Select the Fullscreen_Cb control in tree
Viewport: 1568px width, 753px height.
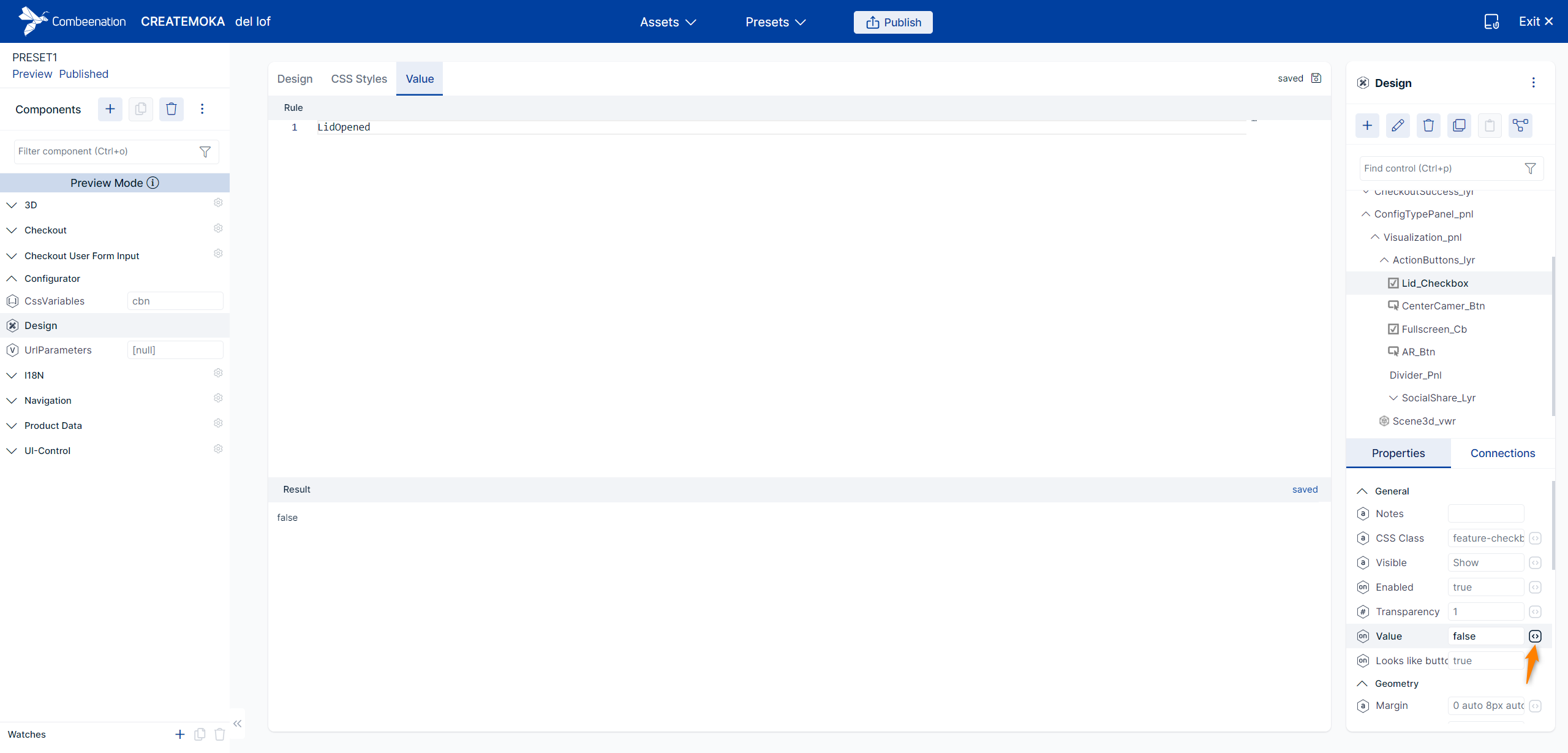1434,329
